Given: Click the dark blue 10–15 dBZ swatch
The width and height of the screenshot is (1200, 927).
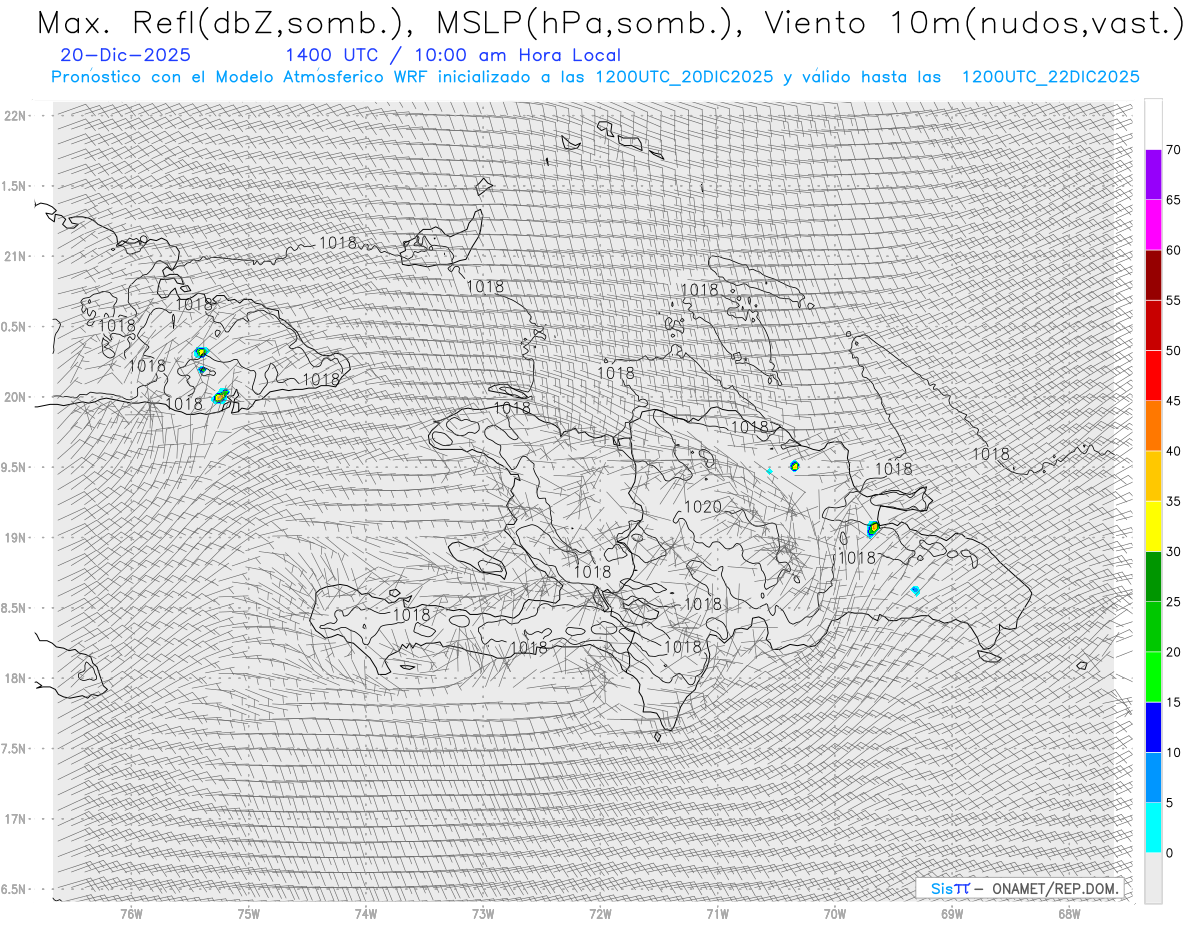Looking at the screenshot, I should pyautogui.click(x=1153, y=727).
